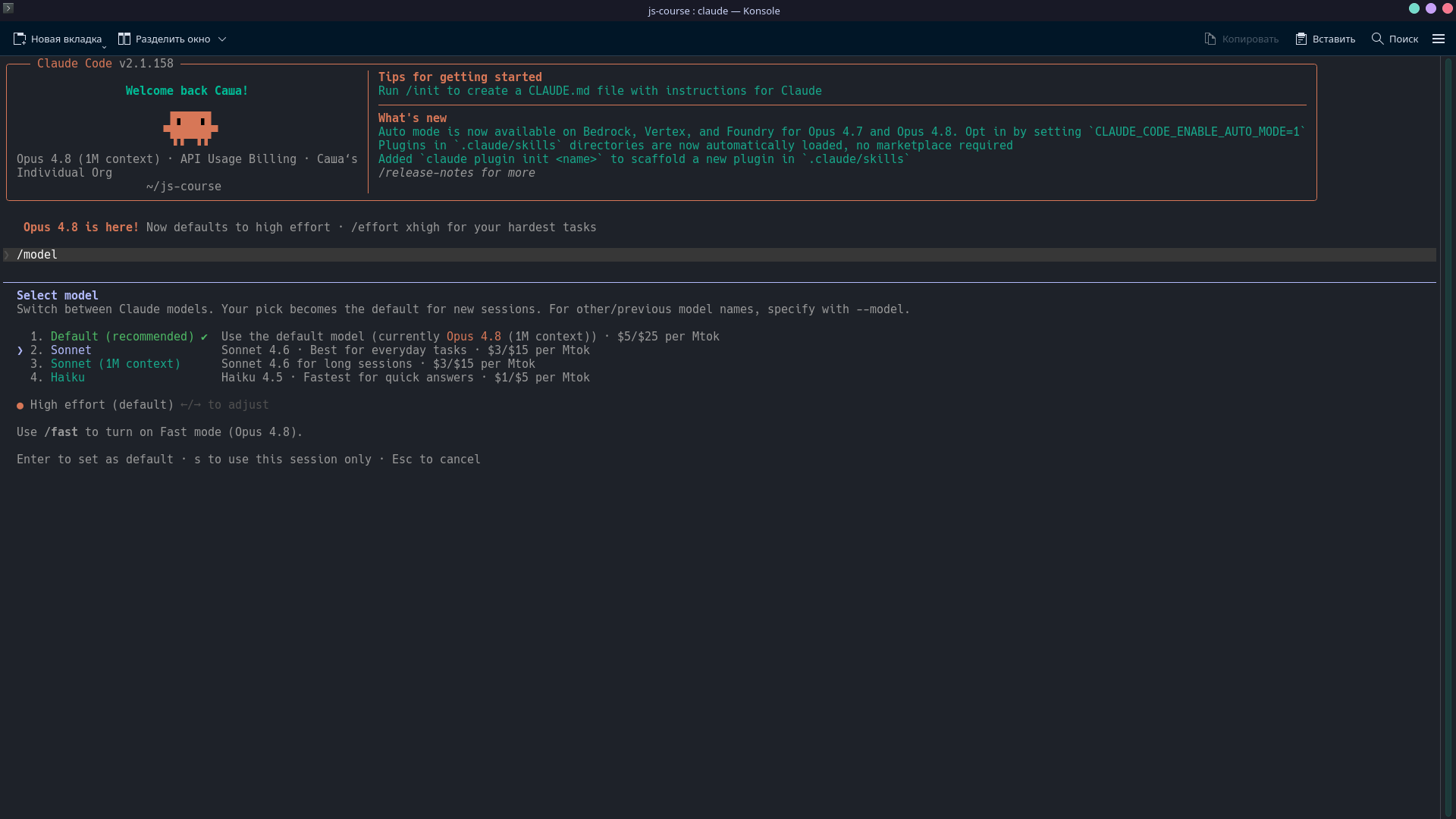
Task: Close the Konsole window via the red dot
Action: [x=1448, y=8]
